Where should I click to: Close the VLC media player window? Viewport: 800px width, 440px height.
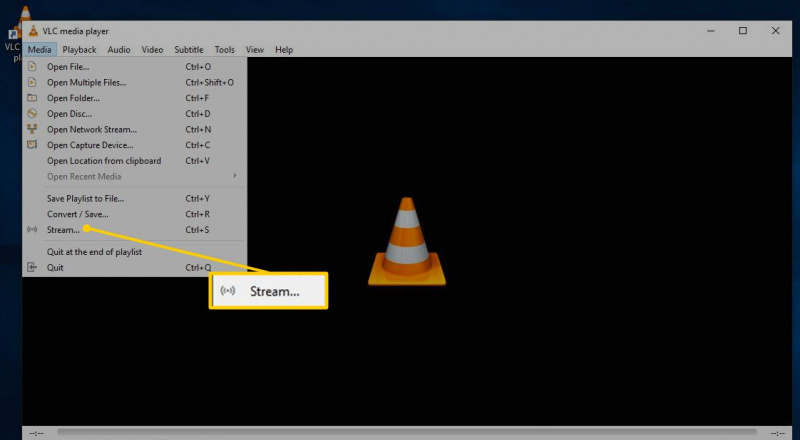click(776, 31)
